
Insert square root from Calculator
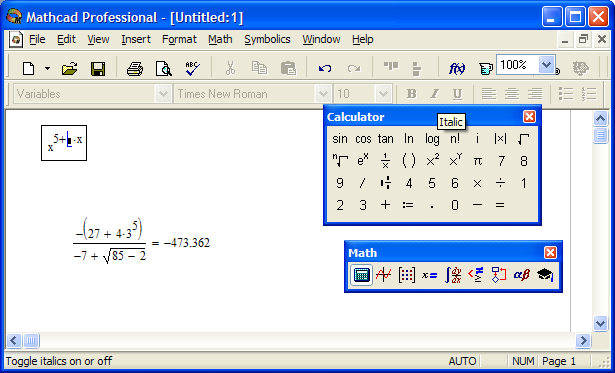pyautogui.click(x=523, y=139)
